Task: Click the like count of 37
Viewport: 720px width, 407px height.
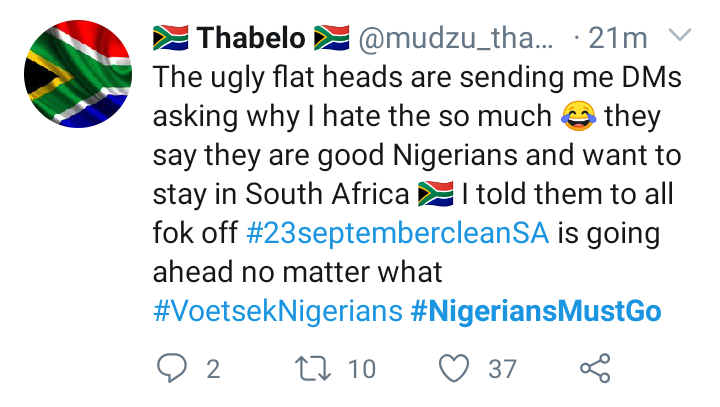Action: pyautogui.click(x=502, y=370)
